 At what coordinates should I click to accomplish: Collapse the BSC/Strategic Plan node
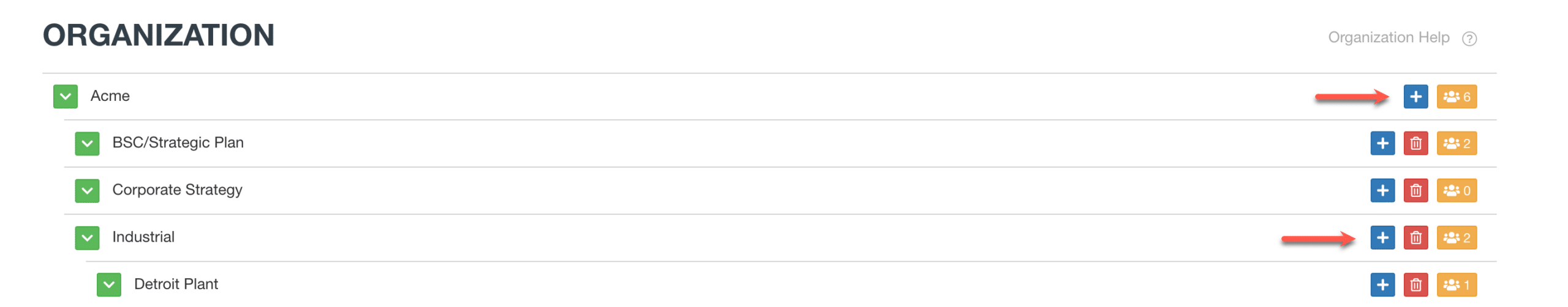pos(87,144)
